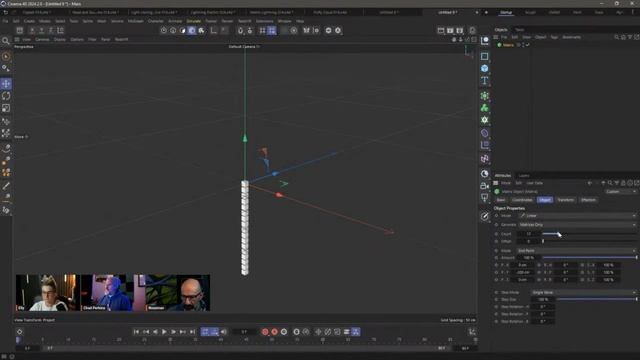This screenshot has height=360, width=640.
Task: Select the Matrix object in Objects manager
Action: point(509,45)
